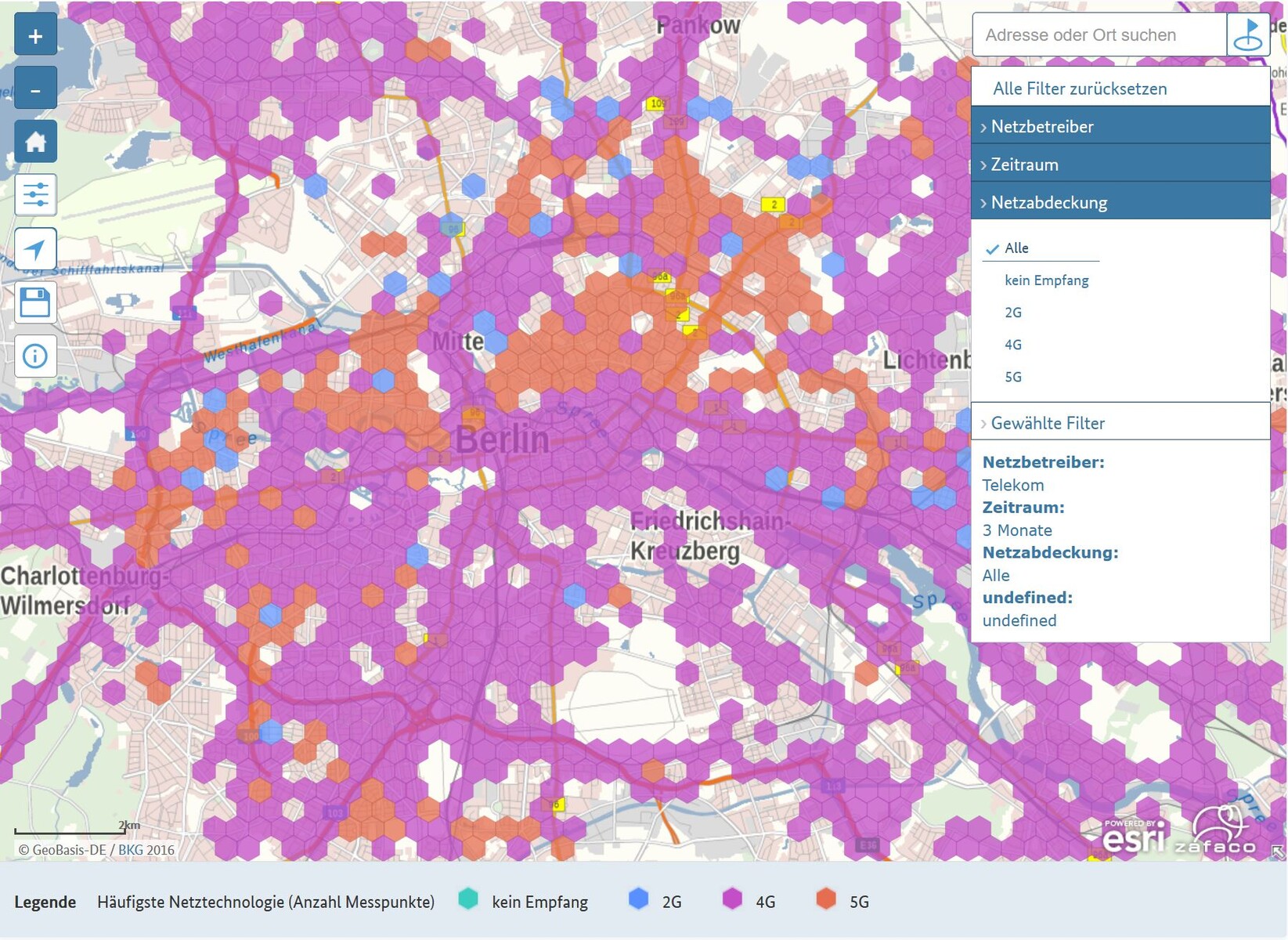Select the 5G coverage filter

click(x=1013, y=377)
